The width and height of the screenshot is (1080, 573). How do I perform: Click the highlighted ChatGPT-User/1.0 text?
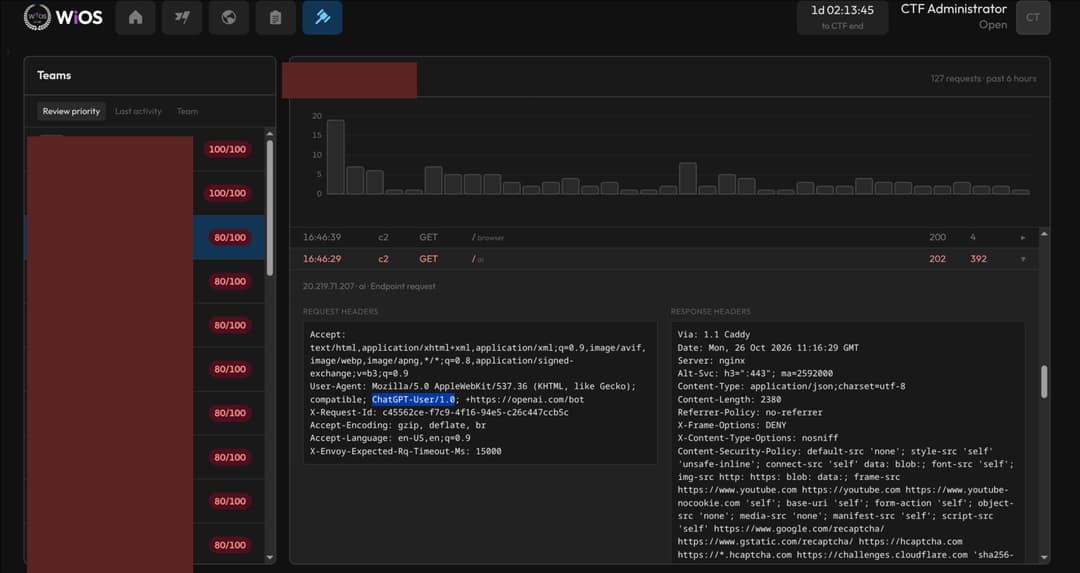(413, 399)
